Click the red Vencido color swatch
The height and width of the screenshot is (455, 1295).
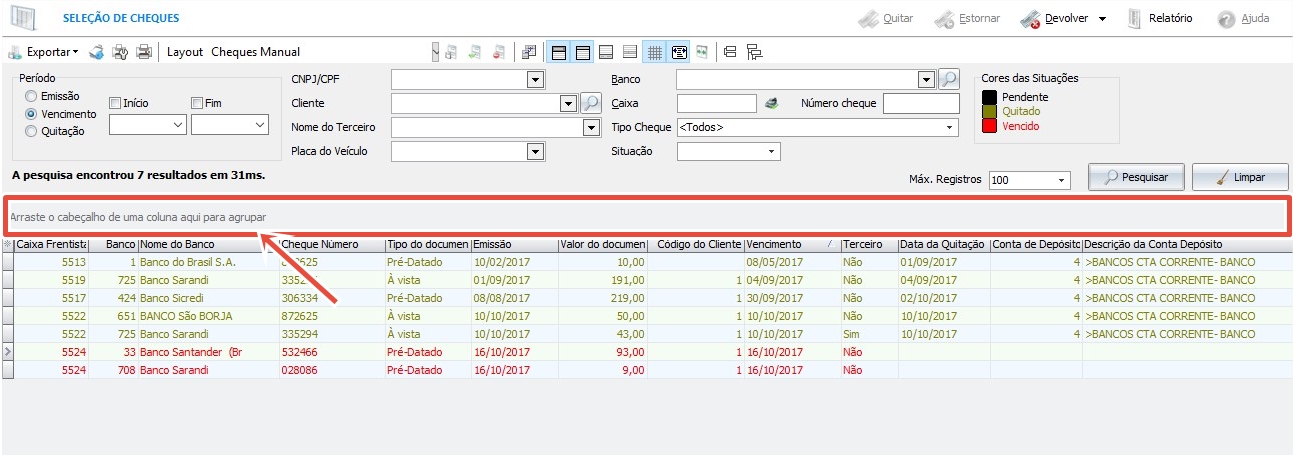[x=990, y=126]
